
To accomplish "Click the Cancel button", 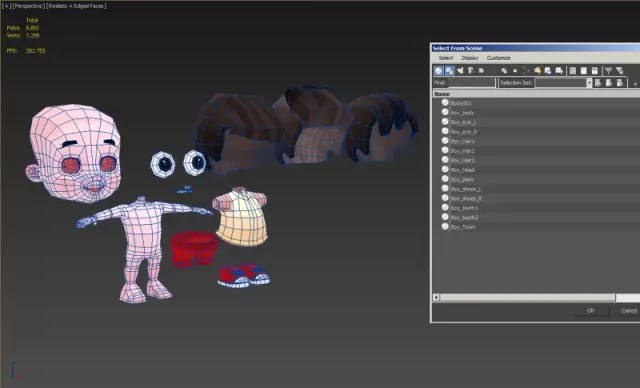I will coord(628,311).
